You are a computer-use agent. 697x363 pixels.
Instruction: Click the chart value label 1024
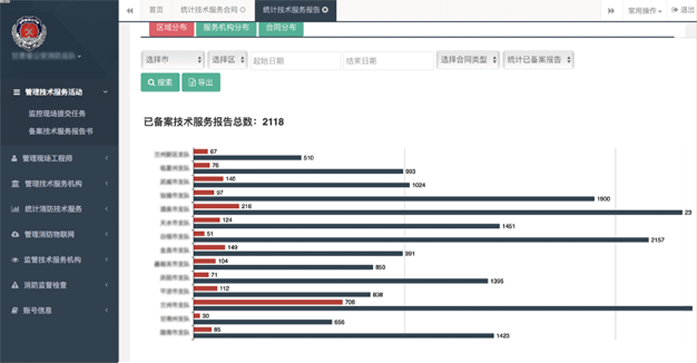point(418,185)
